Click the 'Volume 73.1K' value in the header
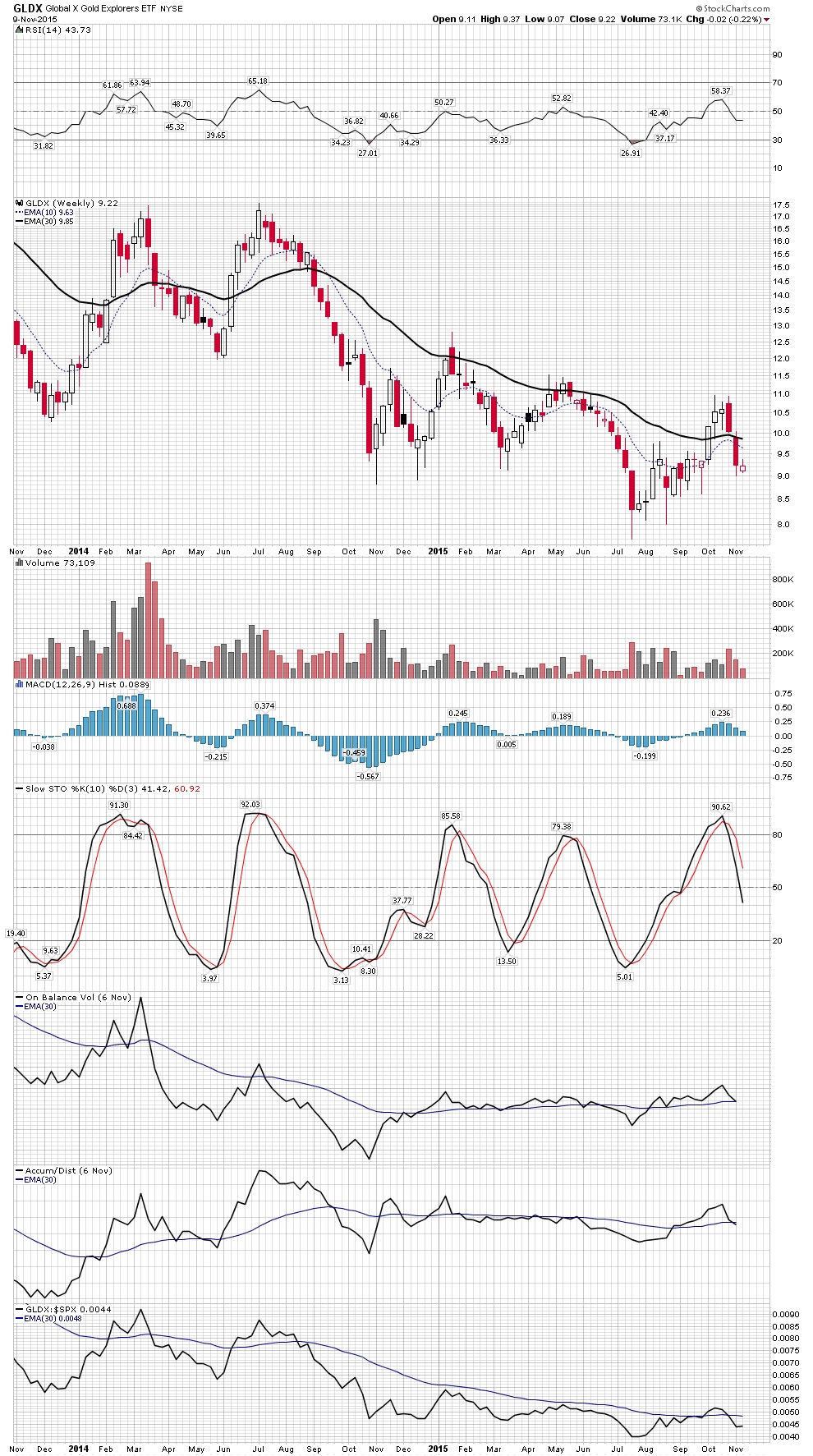 651,19
